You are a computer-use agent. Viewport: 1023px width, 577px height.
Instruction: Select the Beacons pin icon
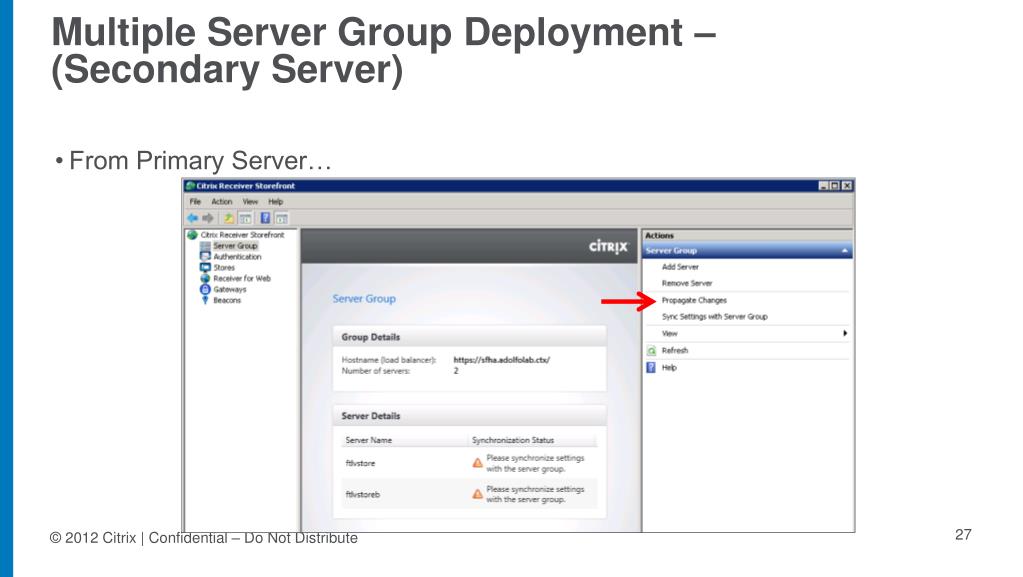point(205,300)
